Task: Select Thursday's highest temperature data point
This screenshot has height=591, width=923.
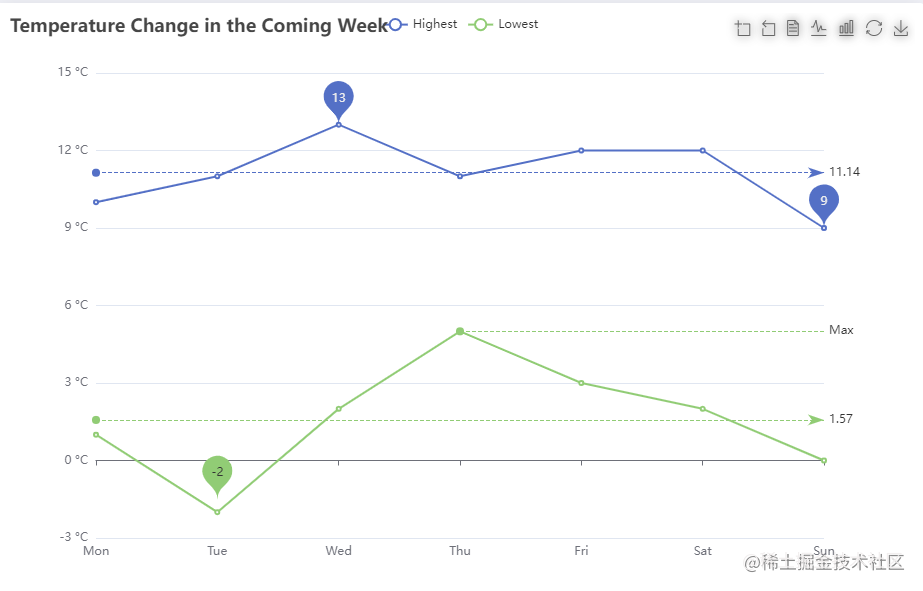Action: (x=460, y=175)
